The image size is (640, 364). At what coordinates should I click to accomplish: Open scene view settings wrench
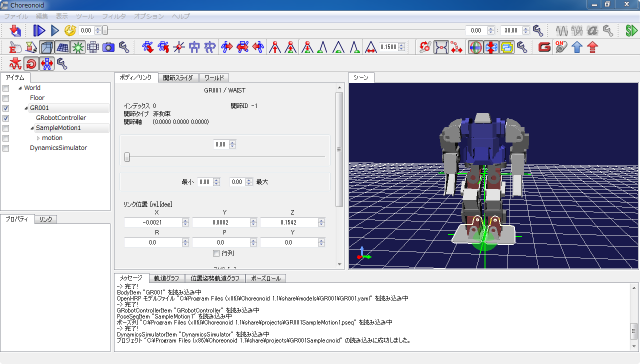point(124,47)
